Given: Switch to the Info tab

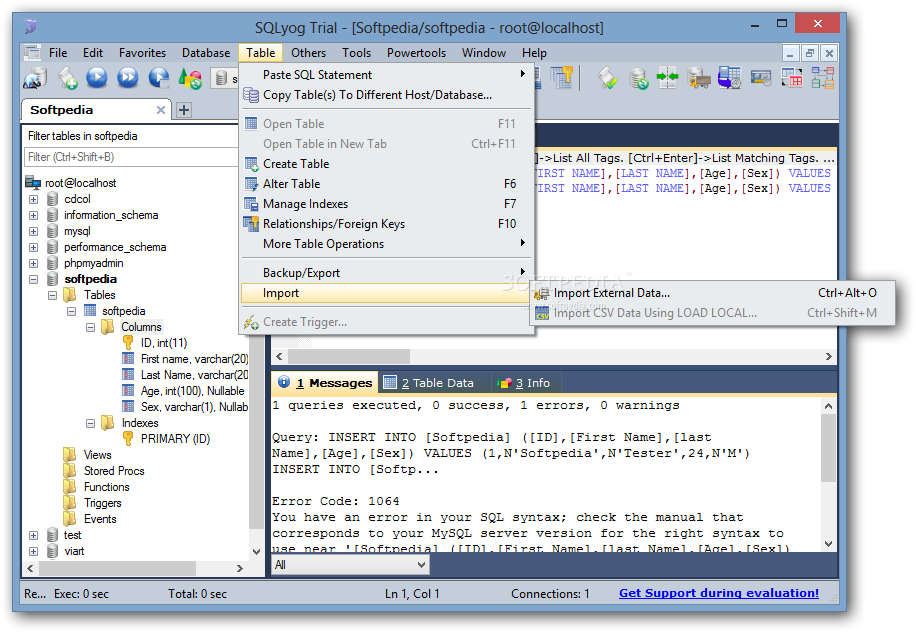Looking at the screenshot, I should click(525, 383).
